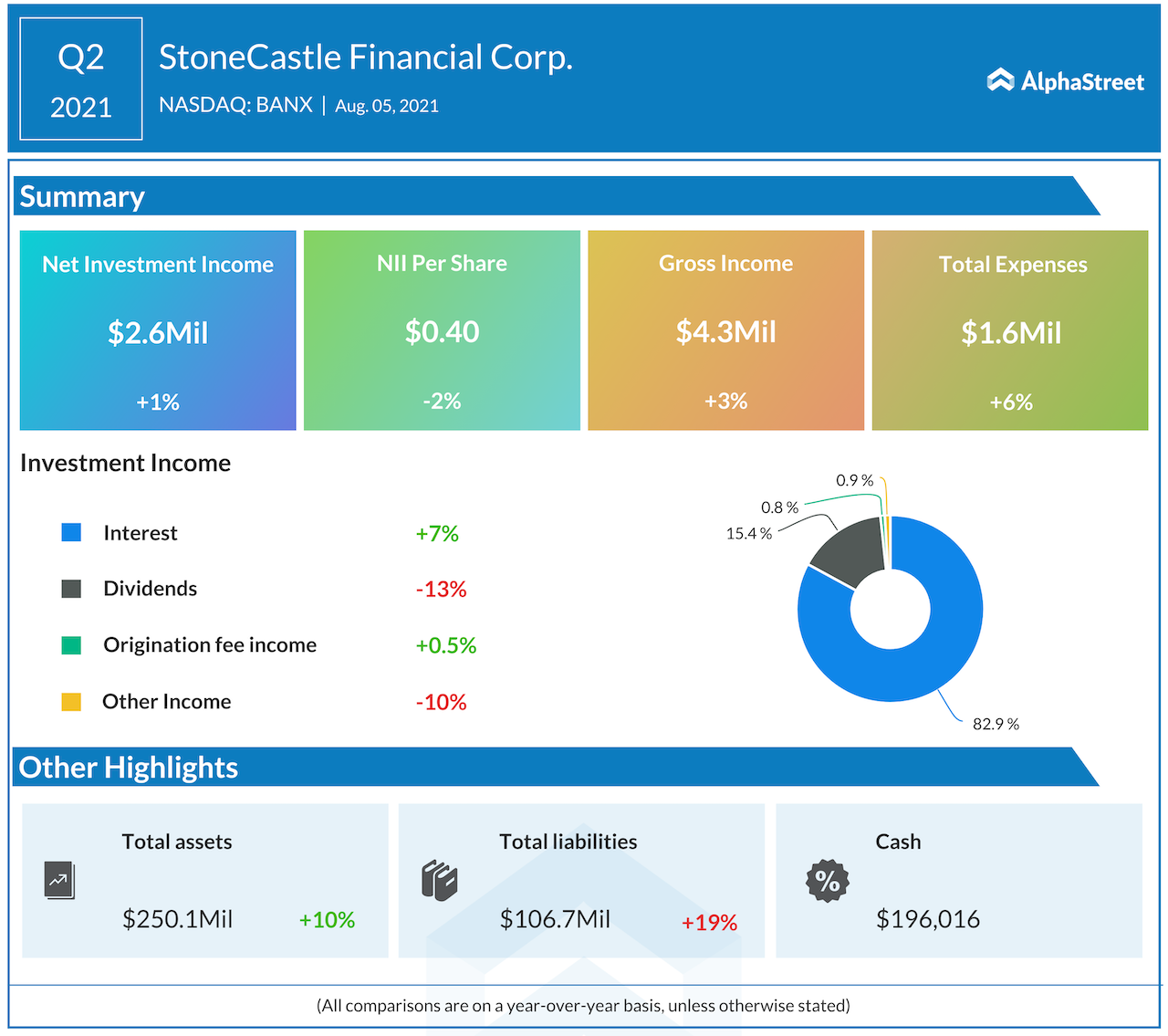Click the 15.4 % donut chart label

pos(749,534)
